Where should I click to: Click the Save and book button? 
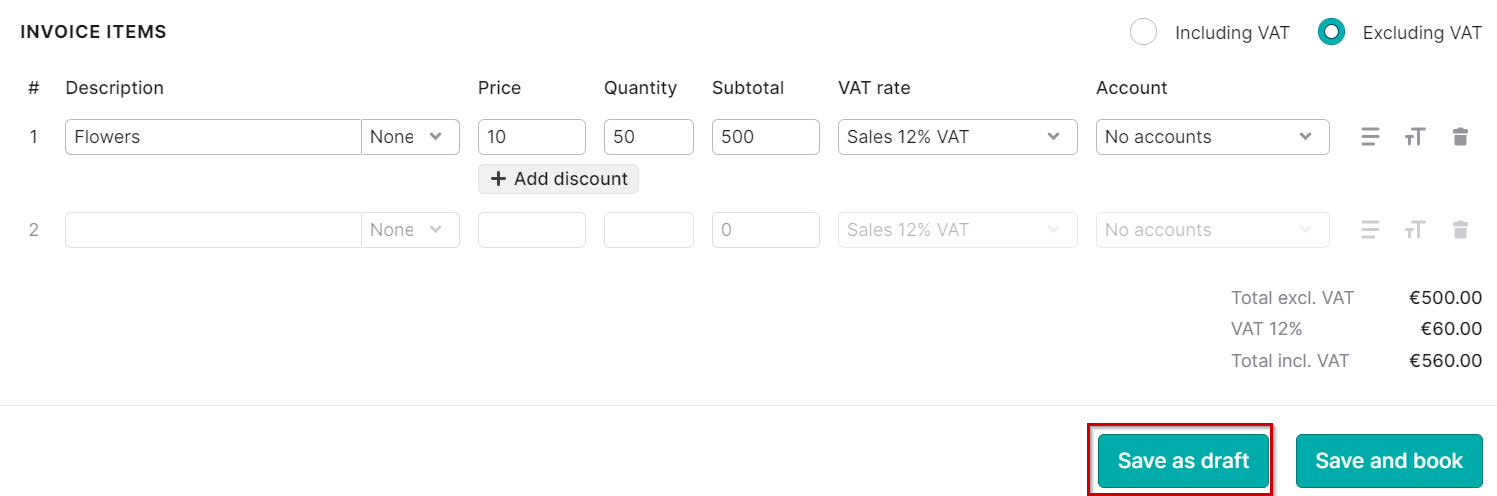1389,461
